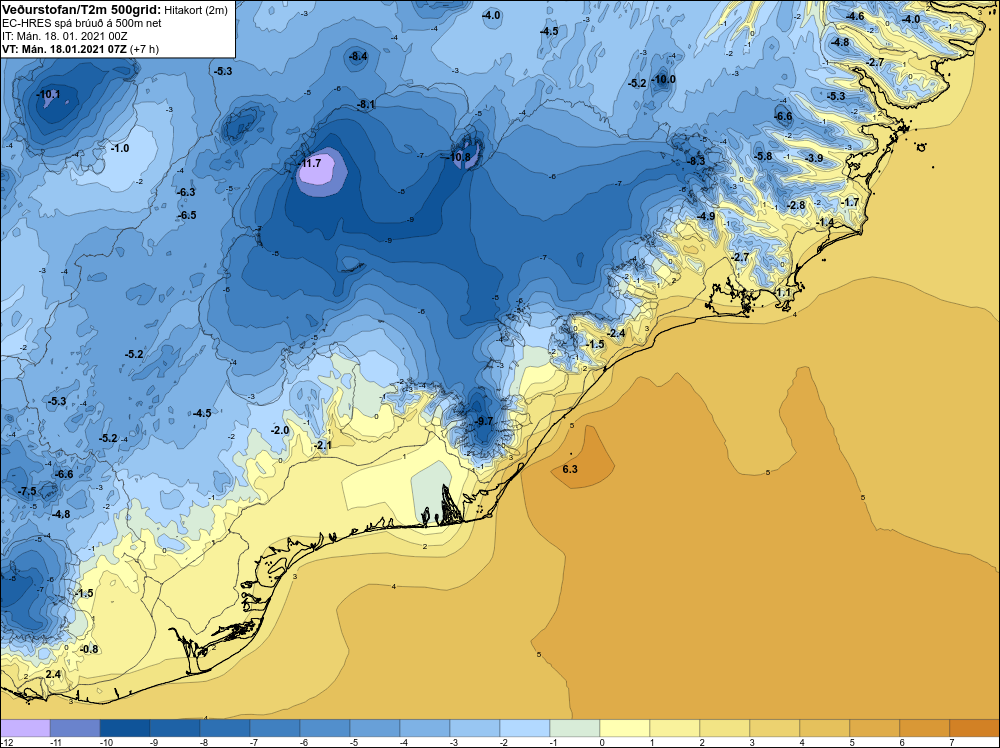Screen dimensions: 1000x748
Task: Click the -2.4 temperature label
Action: (616, 334)
